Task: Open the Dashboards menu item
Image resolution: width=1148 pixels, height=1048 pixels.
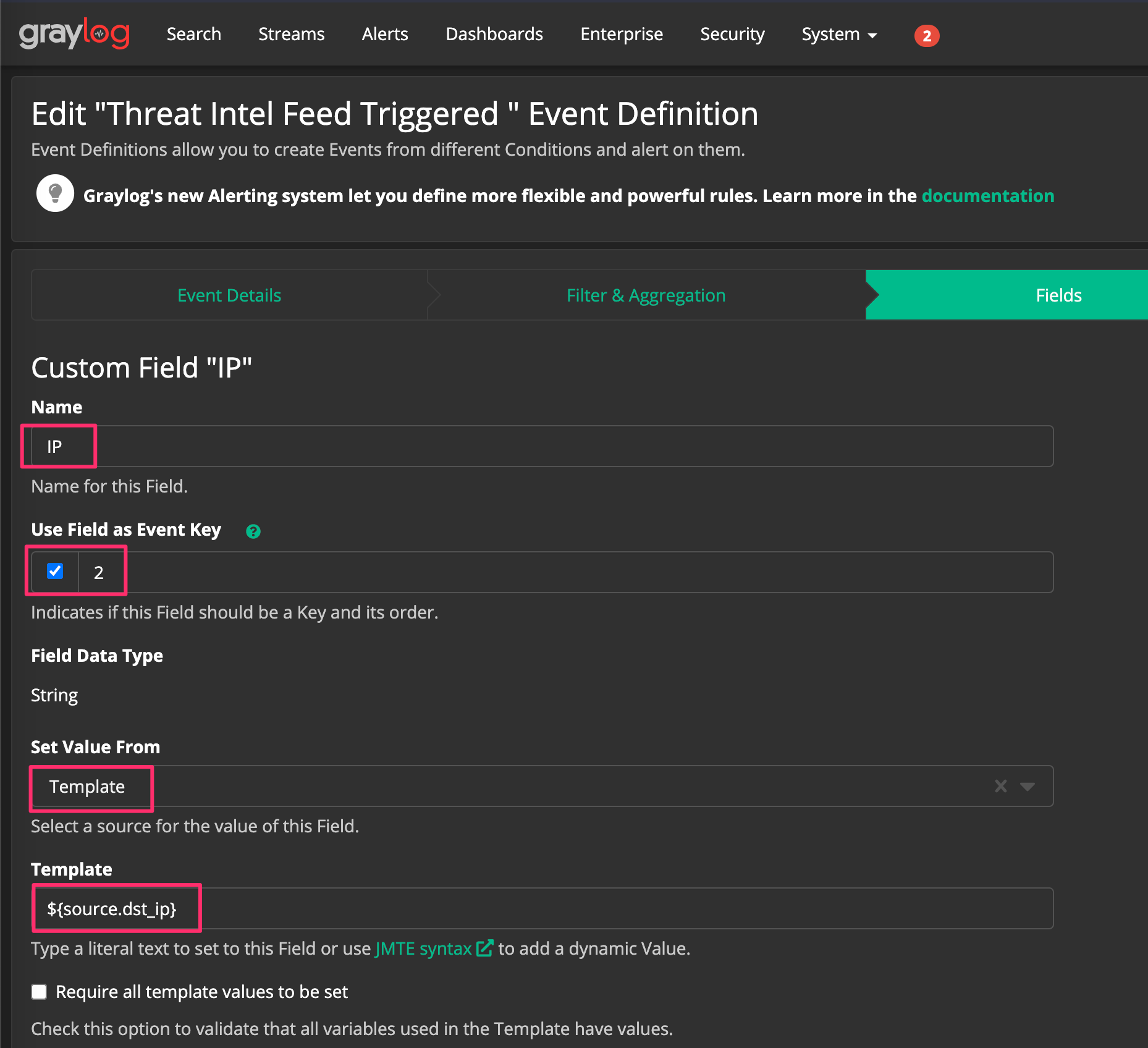Action: click(494, 35)
